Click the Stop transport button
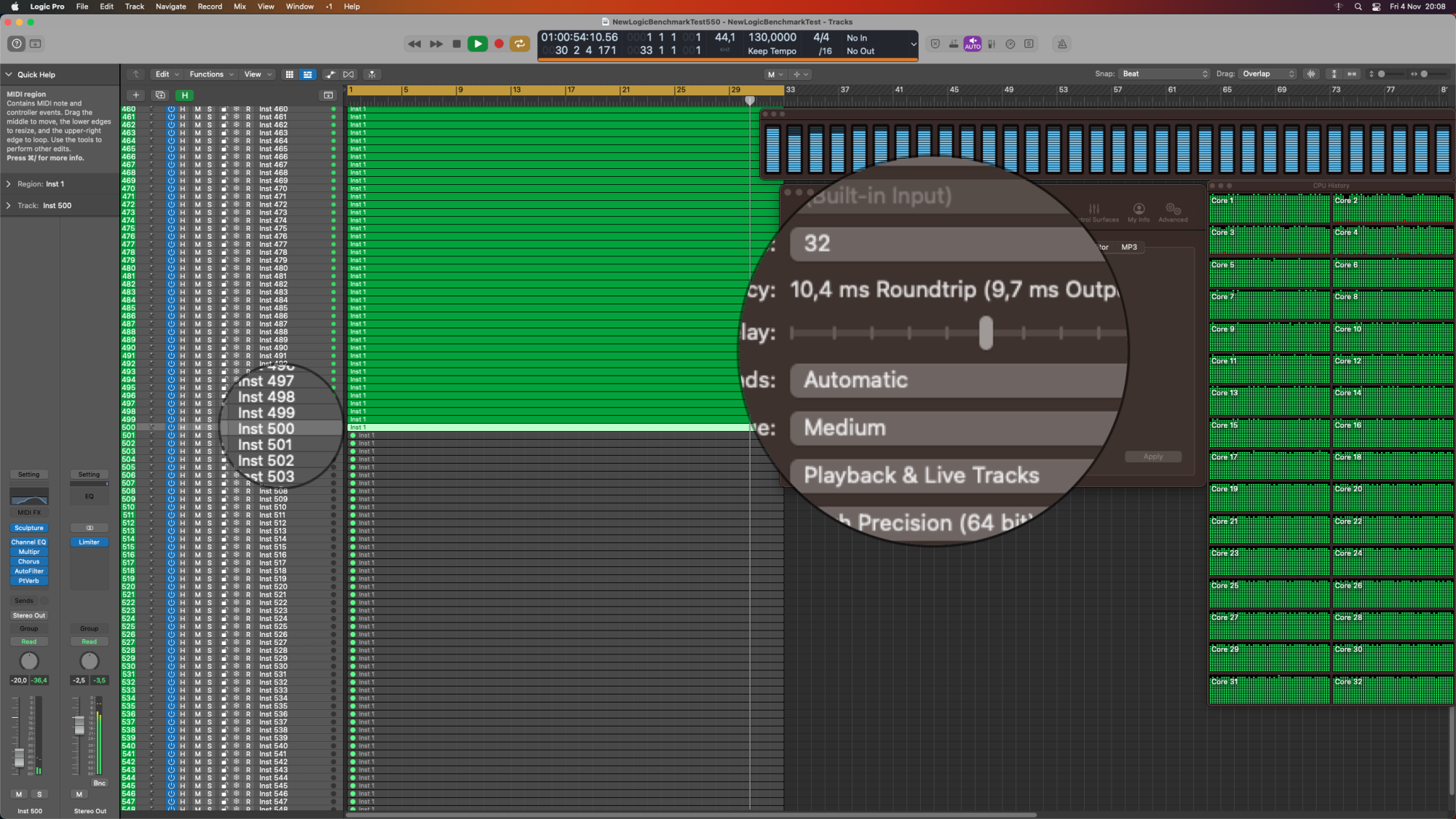Viewport: 1456px width, 819px height. 456,44
